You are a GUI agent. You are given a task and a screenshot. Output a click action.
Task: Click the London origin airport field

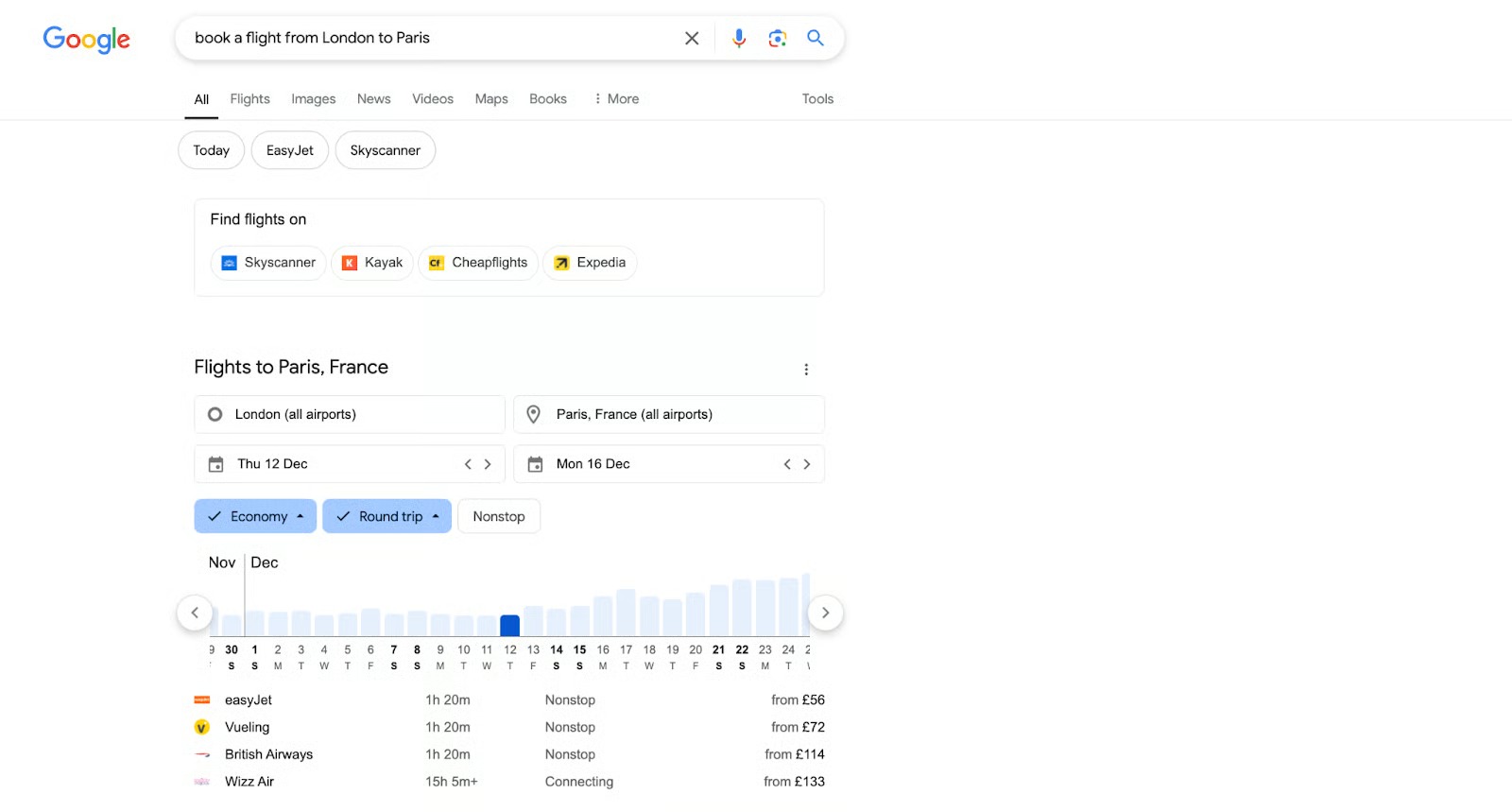pos(349,414)
